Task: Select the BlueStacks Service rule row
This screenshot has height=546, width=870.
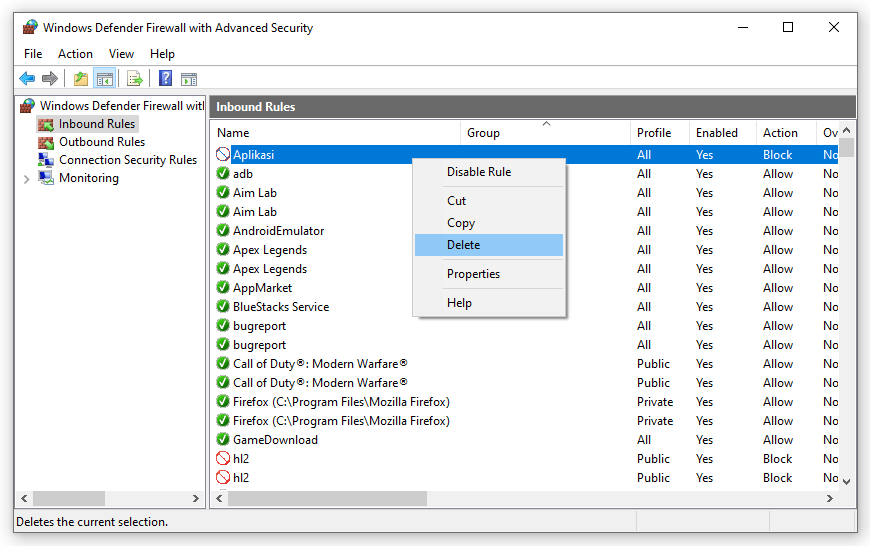Action: click(x=525, y=306)
